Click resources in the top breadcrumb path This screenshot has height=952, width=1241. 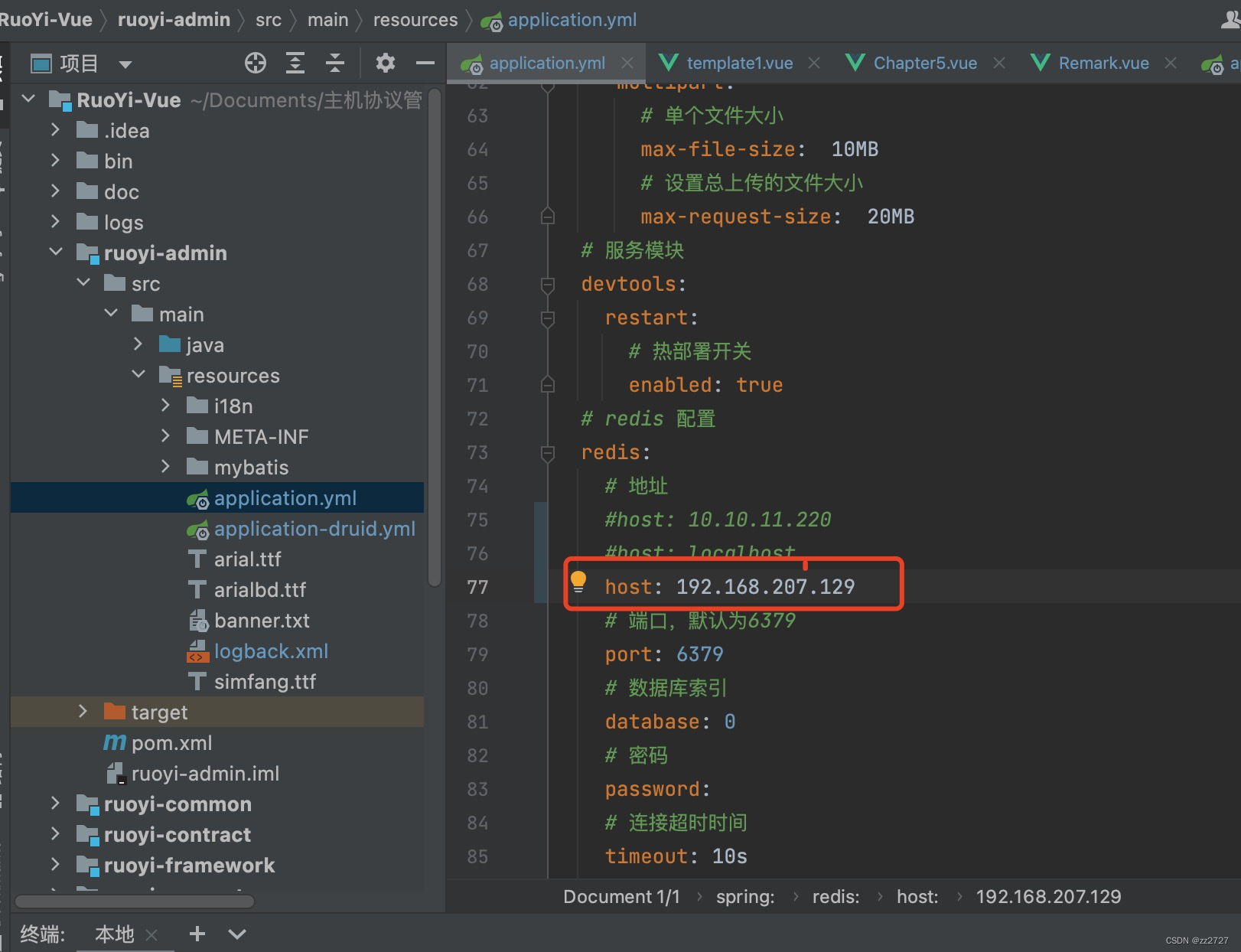[415, 20]
